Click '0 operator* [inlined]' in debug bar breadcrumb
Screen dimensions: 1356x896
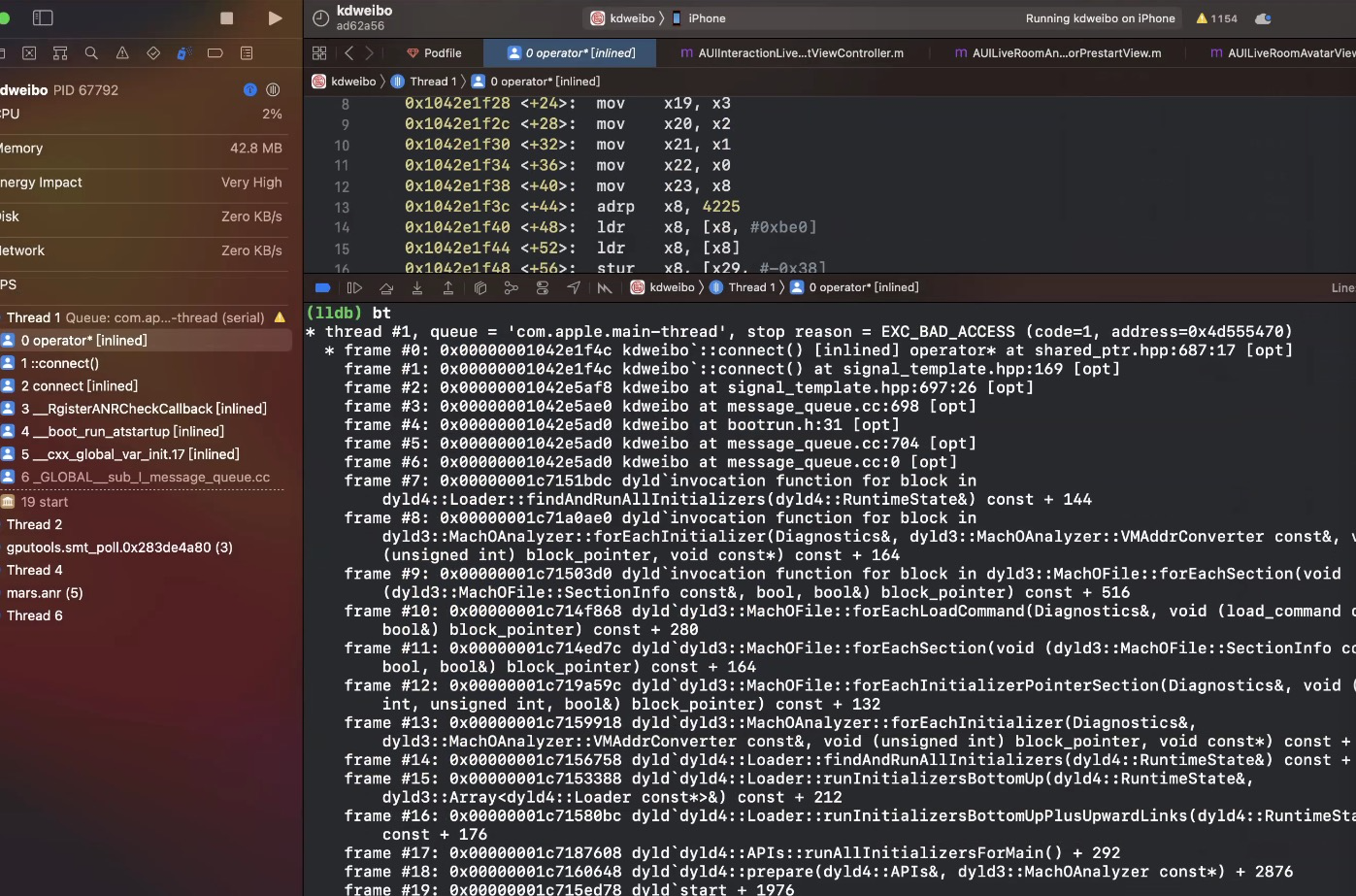click(854, 287)
